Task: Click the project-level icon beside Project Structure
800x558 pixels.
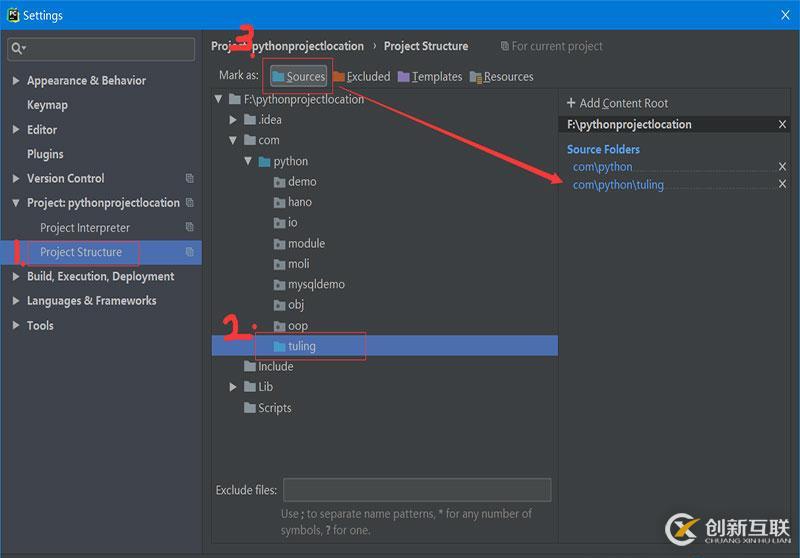Action: (190, 251)
